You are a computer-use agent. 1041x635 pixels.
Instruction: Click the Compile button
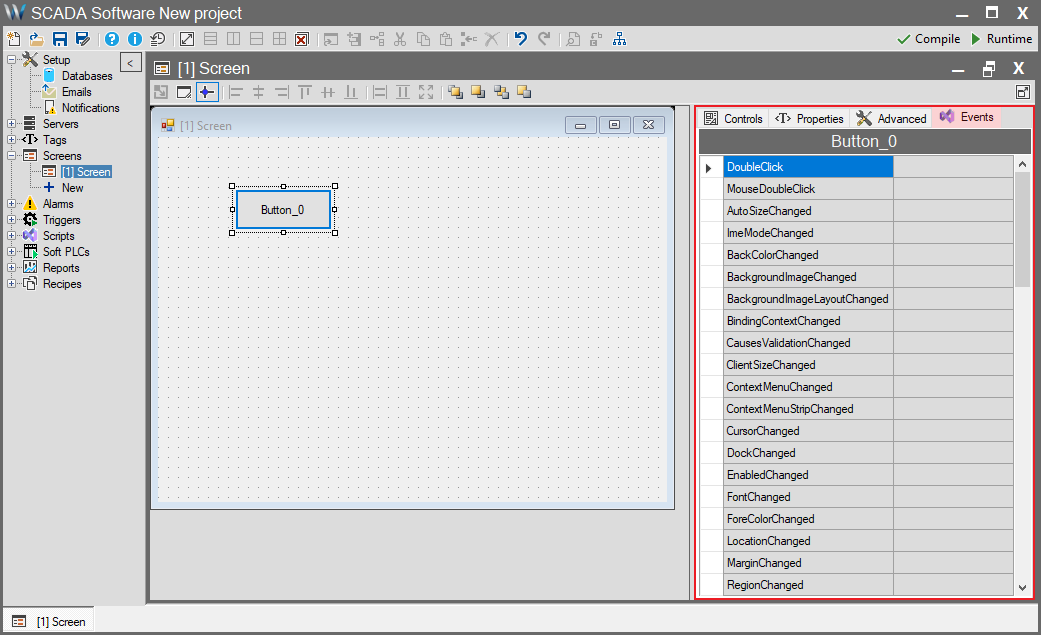[x=928, y=39]
